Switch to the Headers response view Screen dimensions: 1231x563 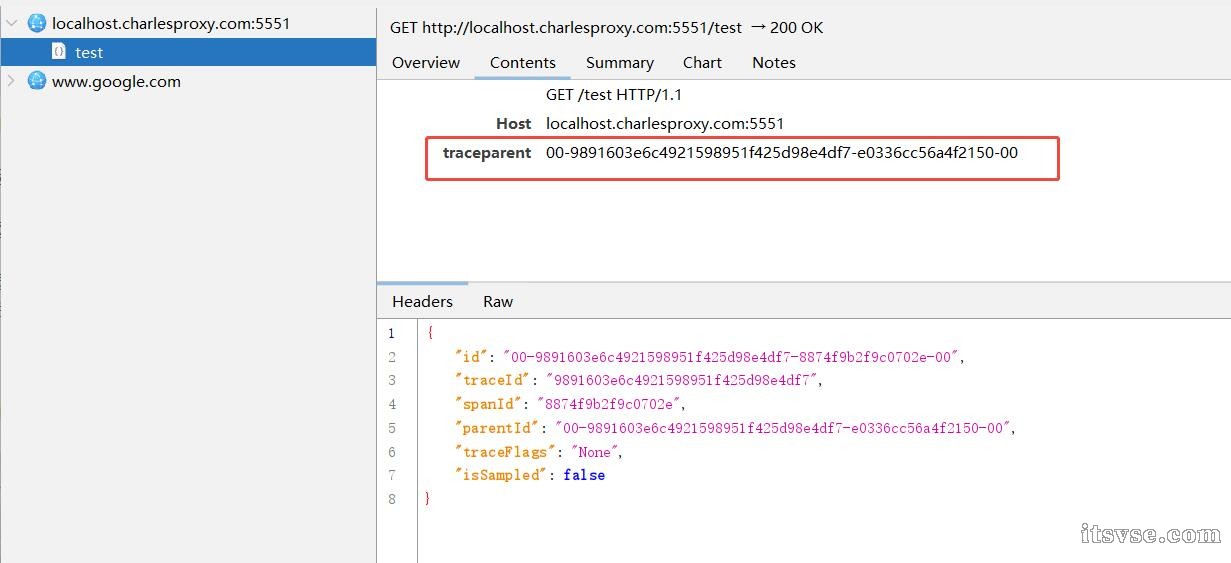click(x=422, y=301)
